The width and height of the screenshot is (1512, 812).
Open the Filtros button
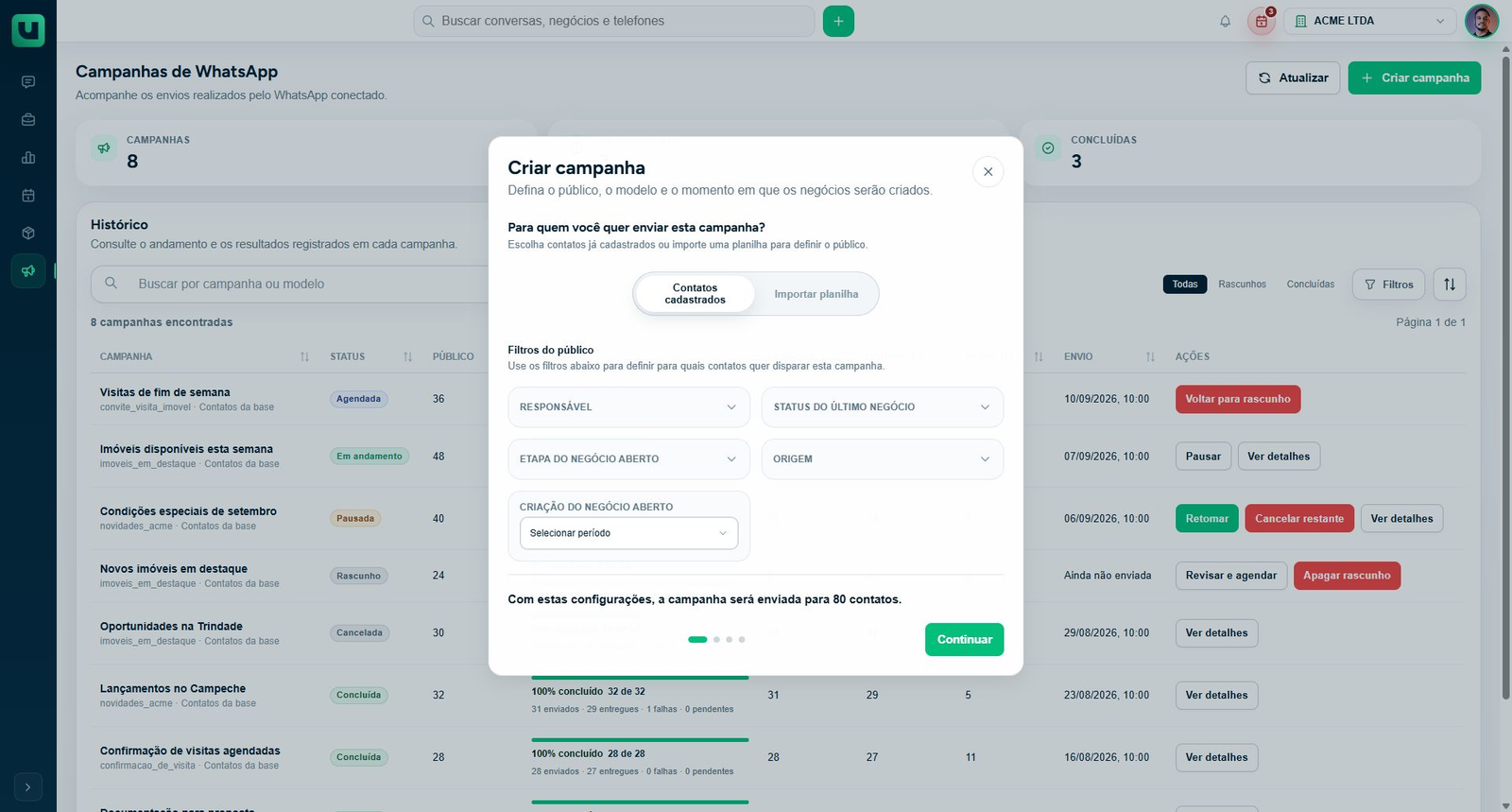[x=1388, y=285]
